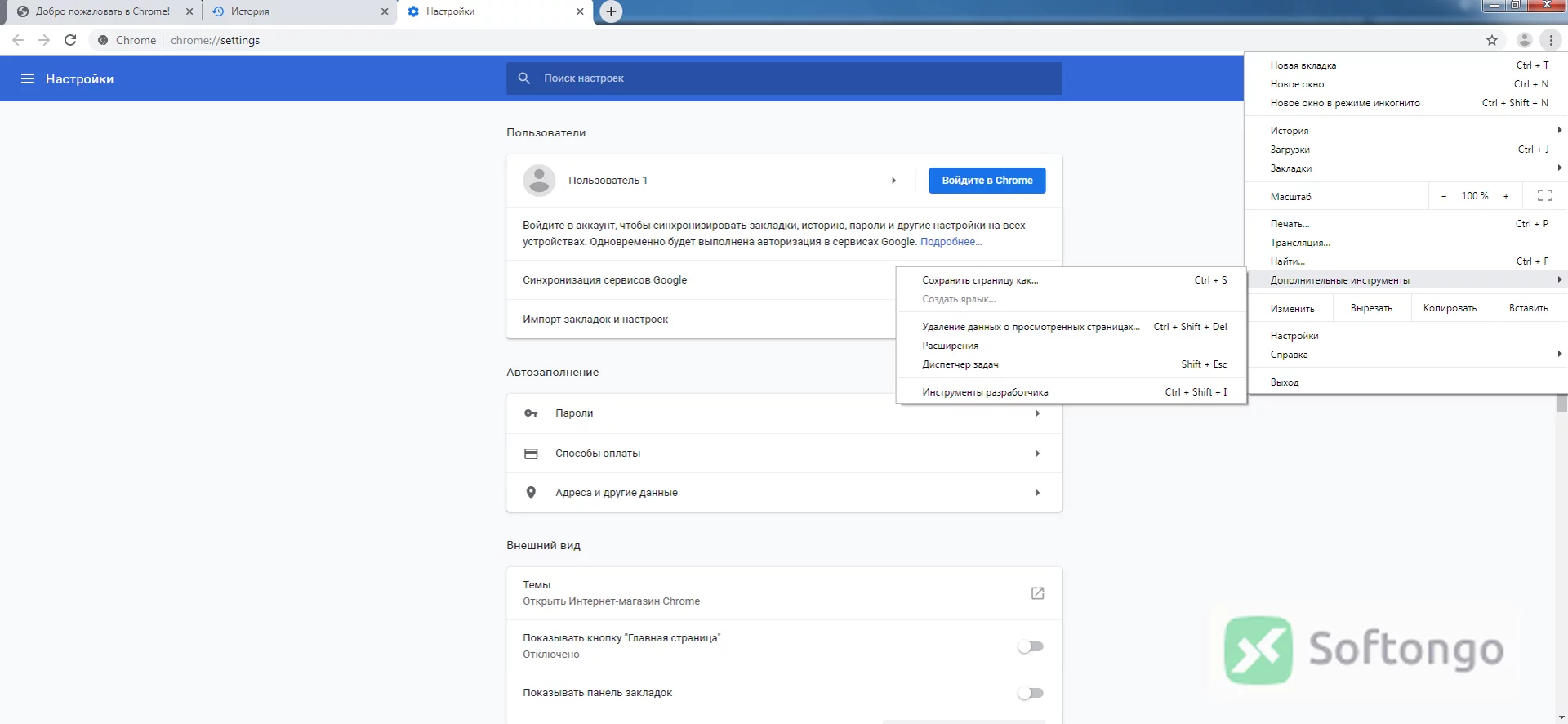Click the back navigation arrow
The image size is (1568, 724).
pos(18,40)
